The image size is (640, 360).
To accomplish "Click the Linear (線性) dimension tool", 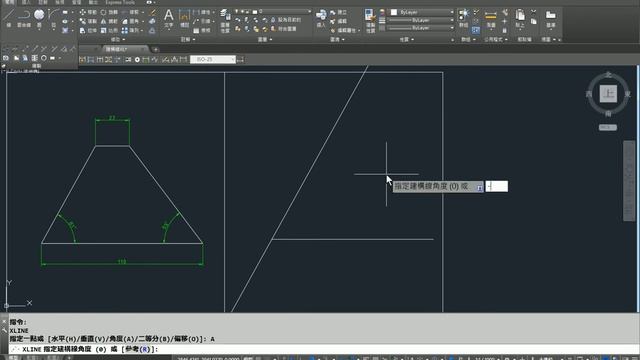I will point(202,12).
